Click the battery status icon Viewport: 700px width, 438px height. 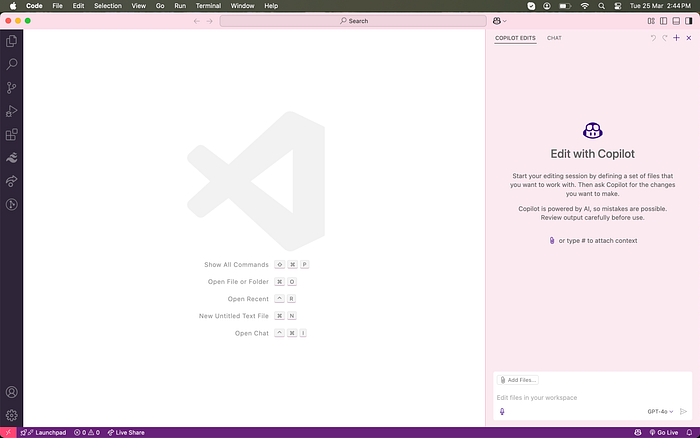coord(565,6)
